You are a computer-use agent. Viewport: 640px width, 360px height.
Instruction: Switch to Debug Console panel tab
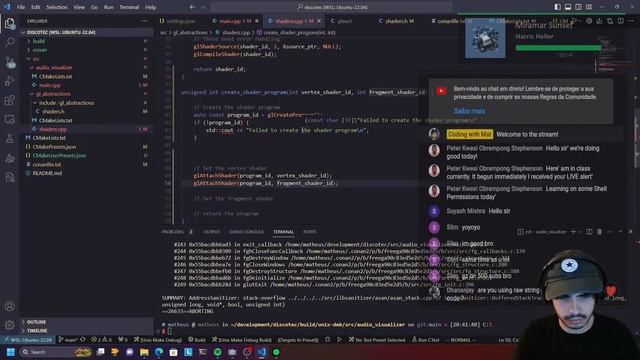click(246, 231)
